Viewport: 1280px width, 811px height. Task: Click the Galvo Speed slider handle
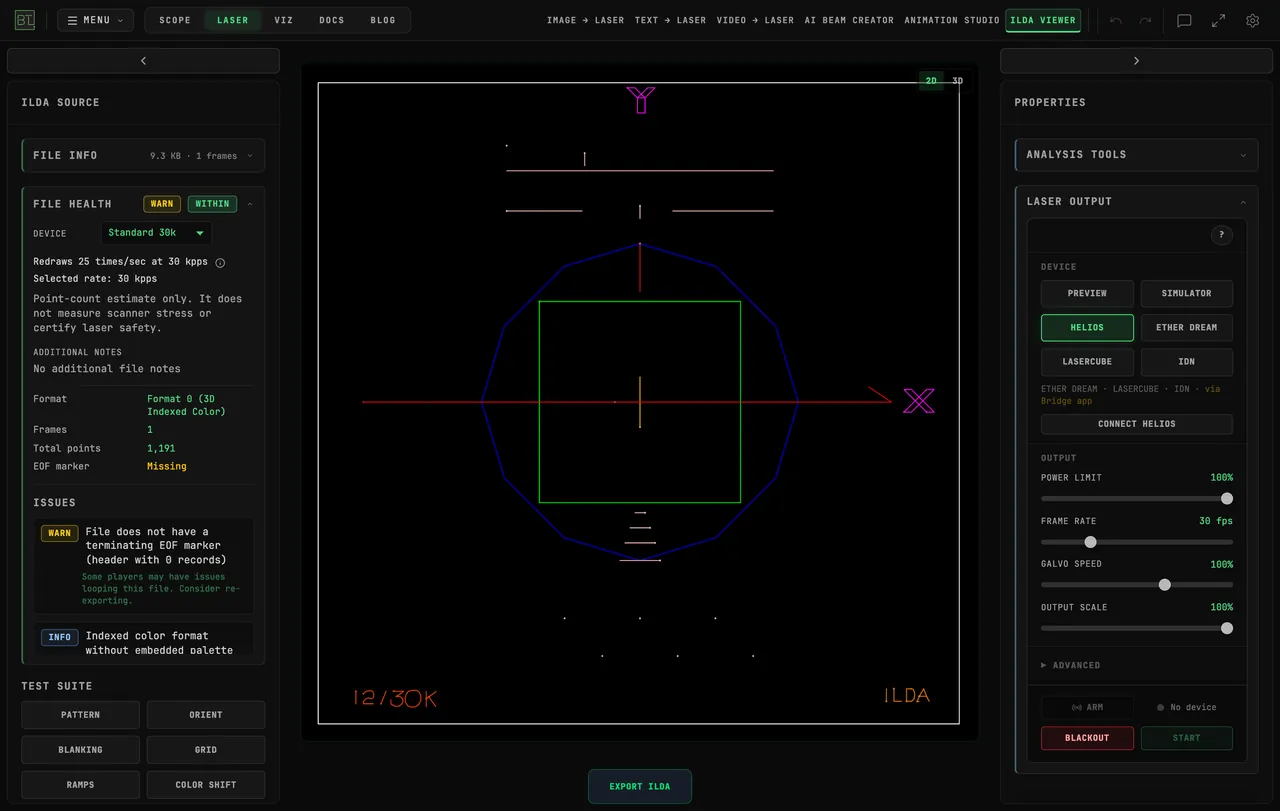[x=1164, y=585]
